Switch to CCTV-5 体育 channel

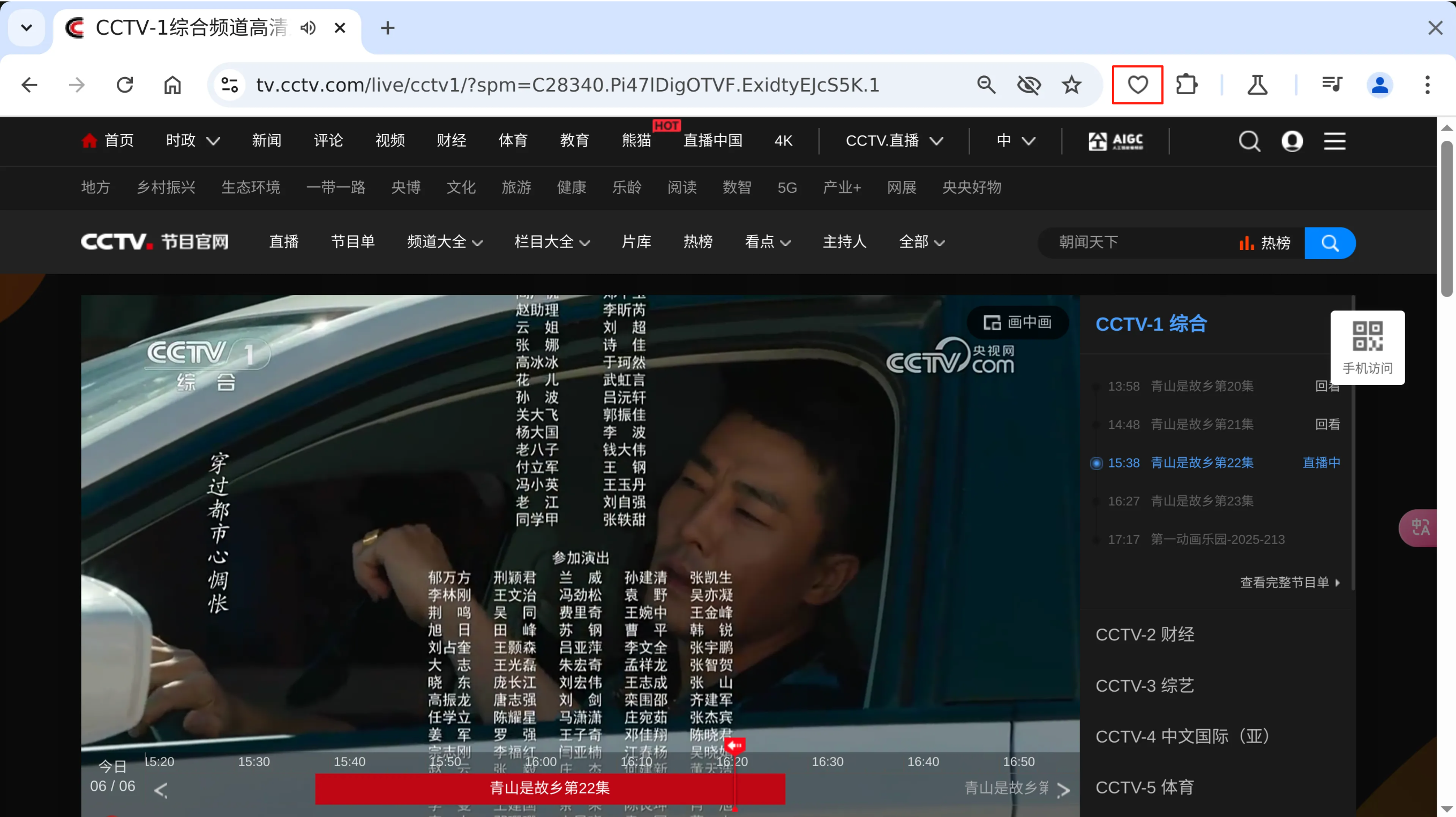pos(1145,787)
